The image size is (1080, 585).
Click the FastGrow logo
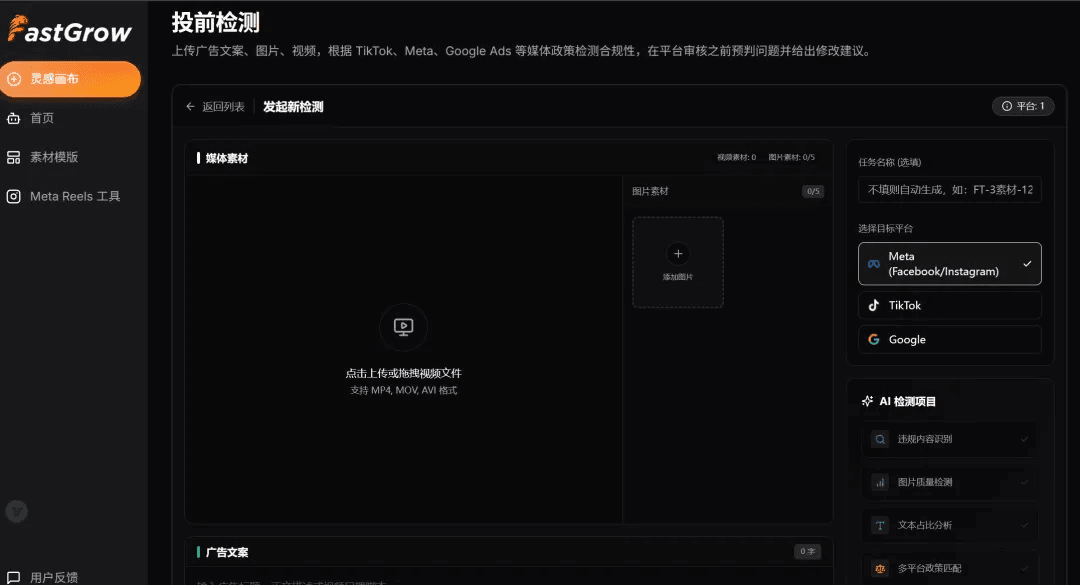[x=68, y=30]
